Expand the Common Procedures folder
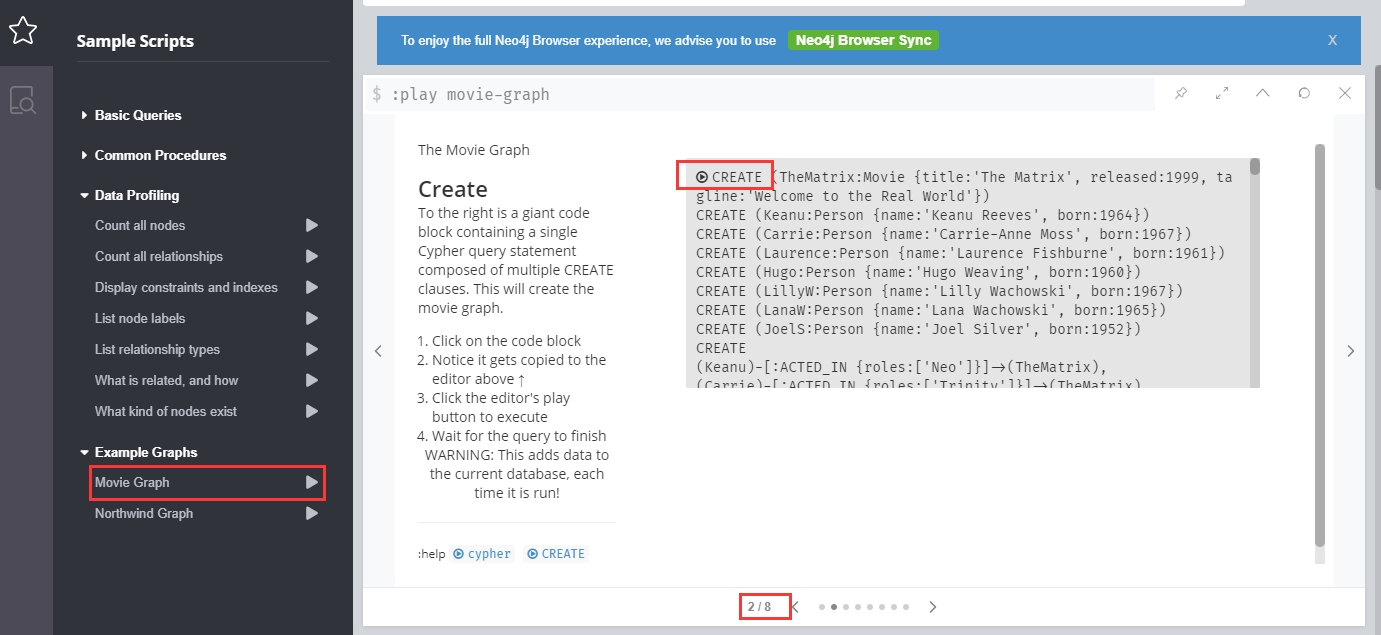 160,155
